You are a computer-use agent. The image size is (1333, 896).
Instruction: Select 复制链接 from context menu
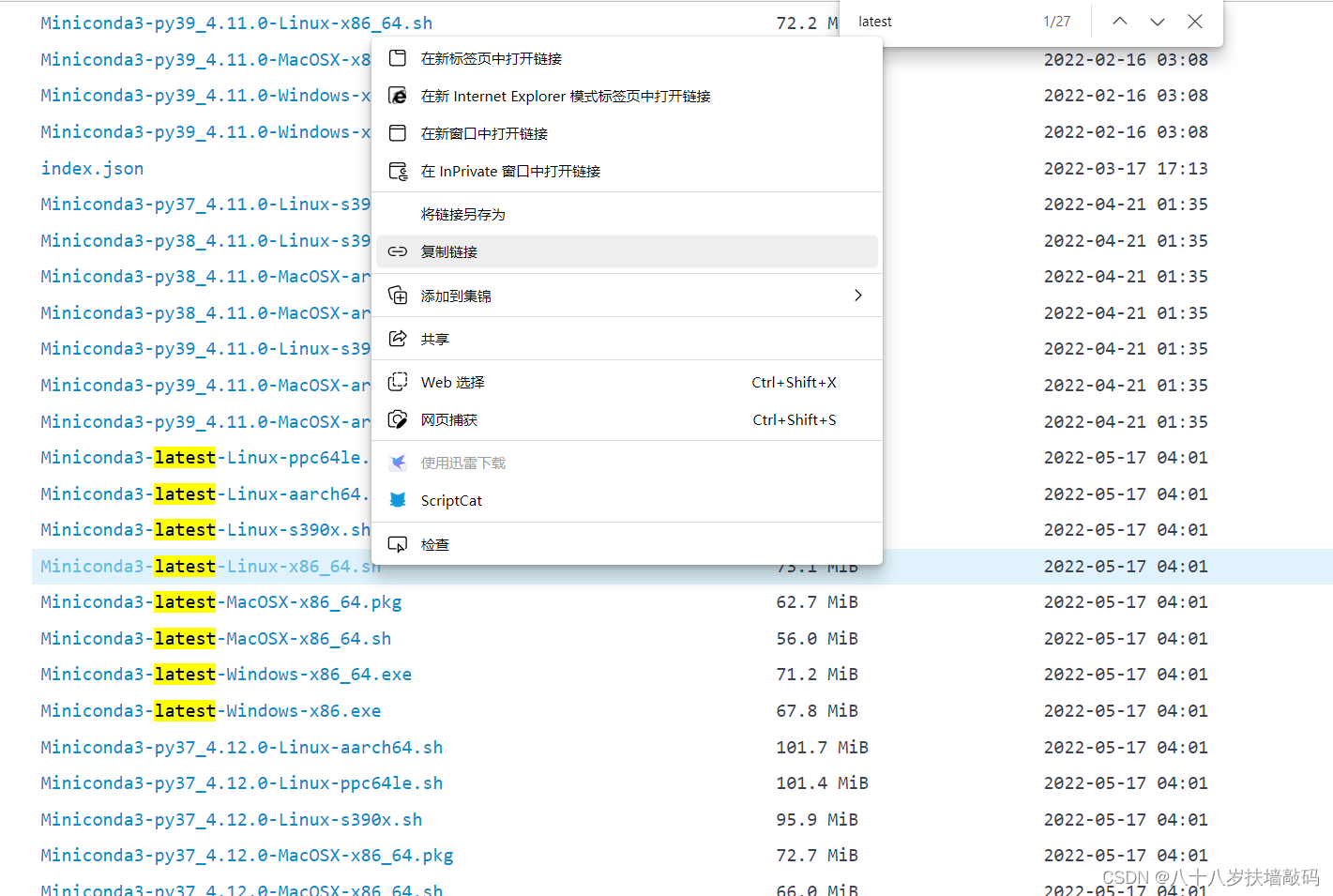(627, 251)
